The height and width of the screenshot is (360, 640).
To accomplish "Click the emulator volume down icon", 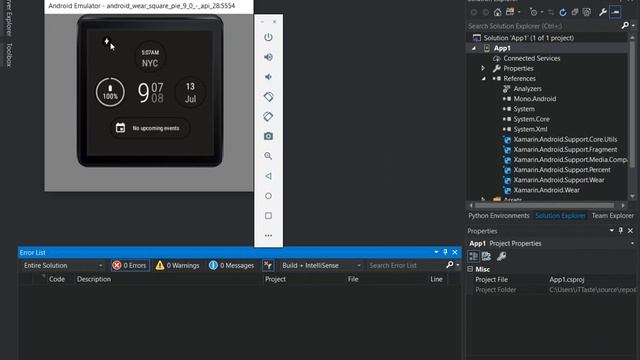I will click(x=268, y=77).
